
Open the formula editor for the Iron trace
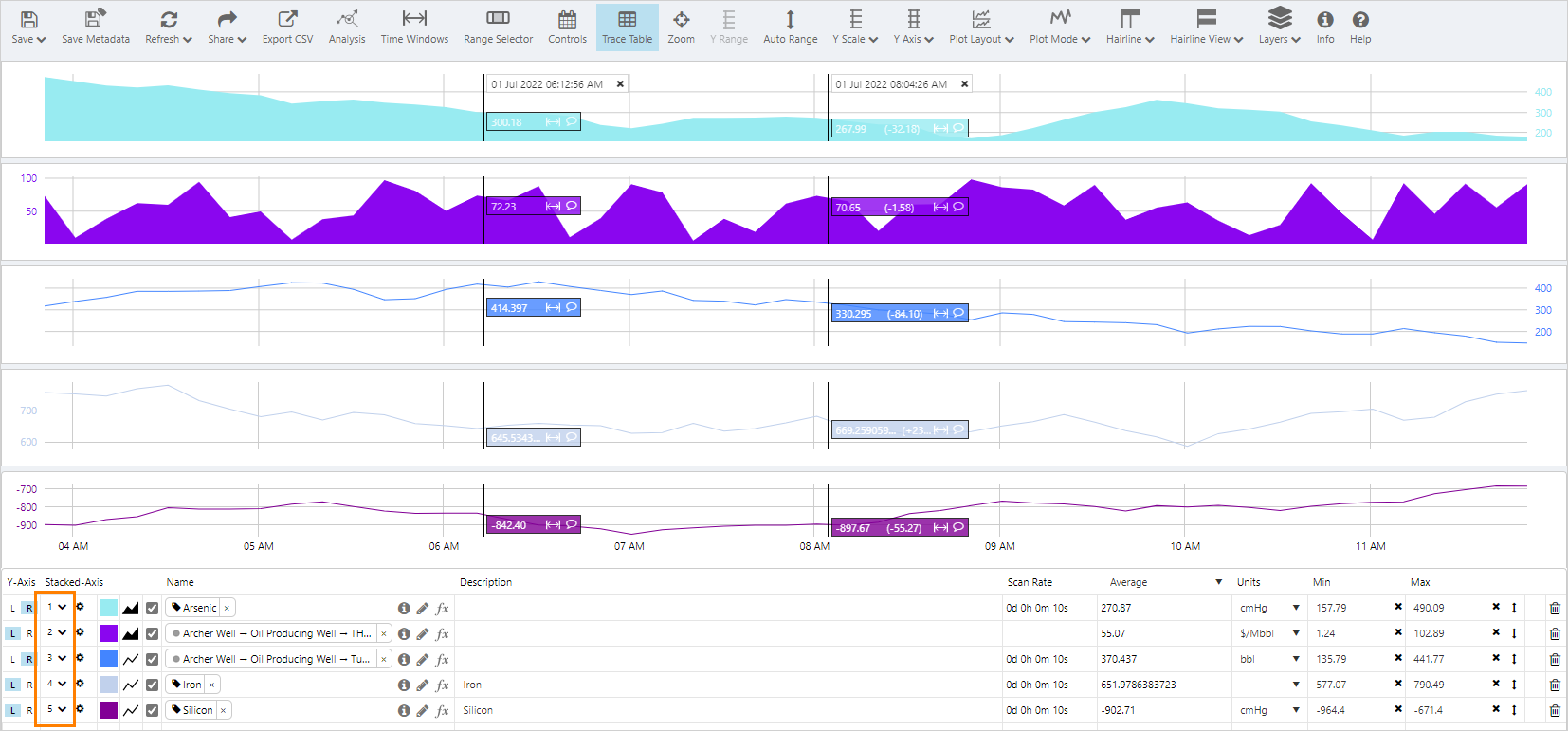[443, 685]
